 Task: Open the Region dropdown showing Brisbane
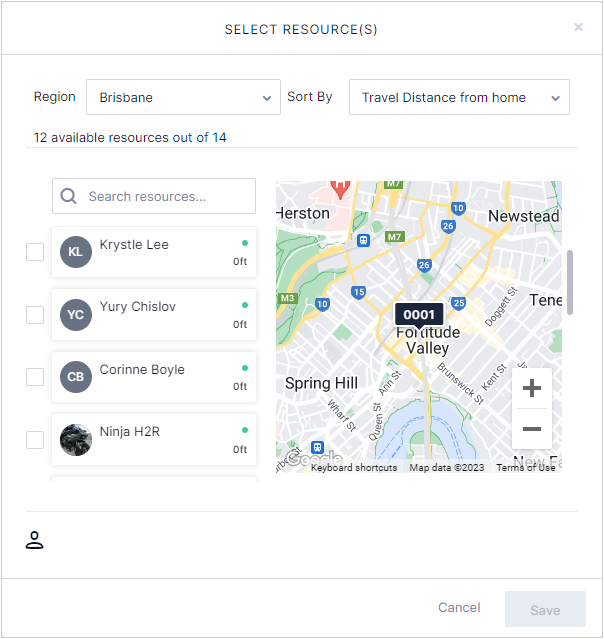point(183,97)
